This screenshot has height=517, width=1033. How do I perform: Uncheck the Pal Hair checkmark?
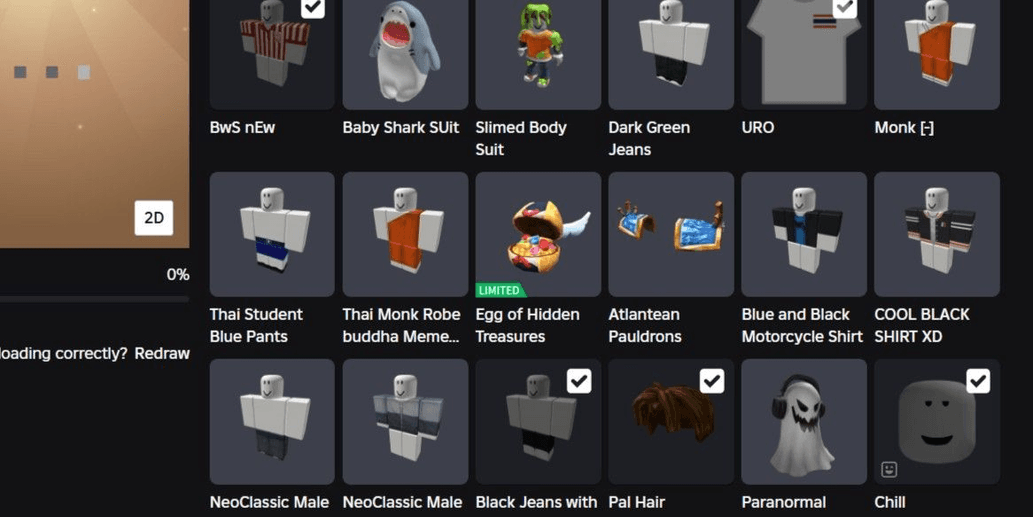point(712,381)
